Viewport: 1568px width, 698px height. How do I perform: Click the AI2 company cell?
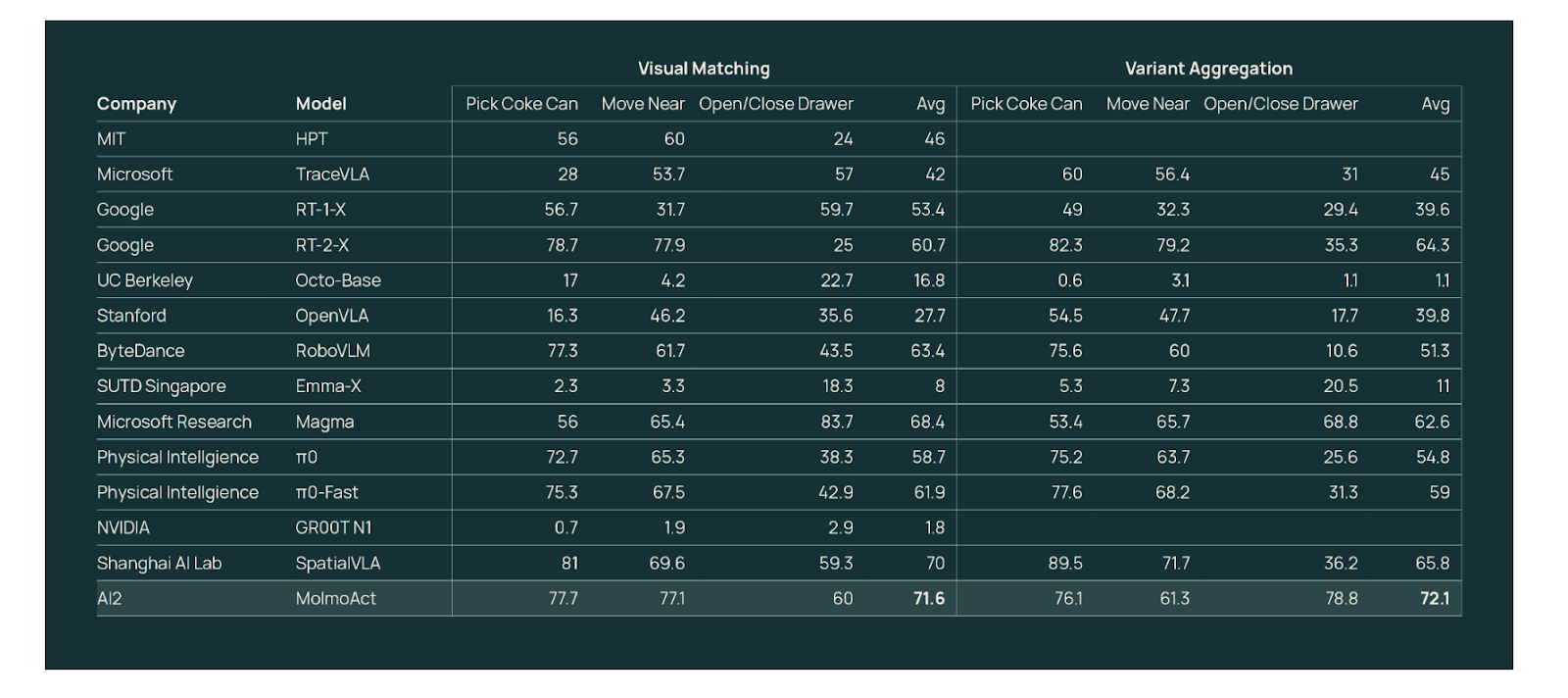point(110,599)
